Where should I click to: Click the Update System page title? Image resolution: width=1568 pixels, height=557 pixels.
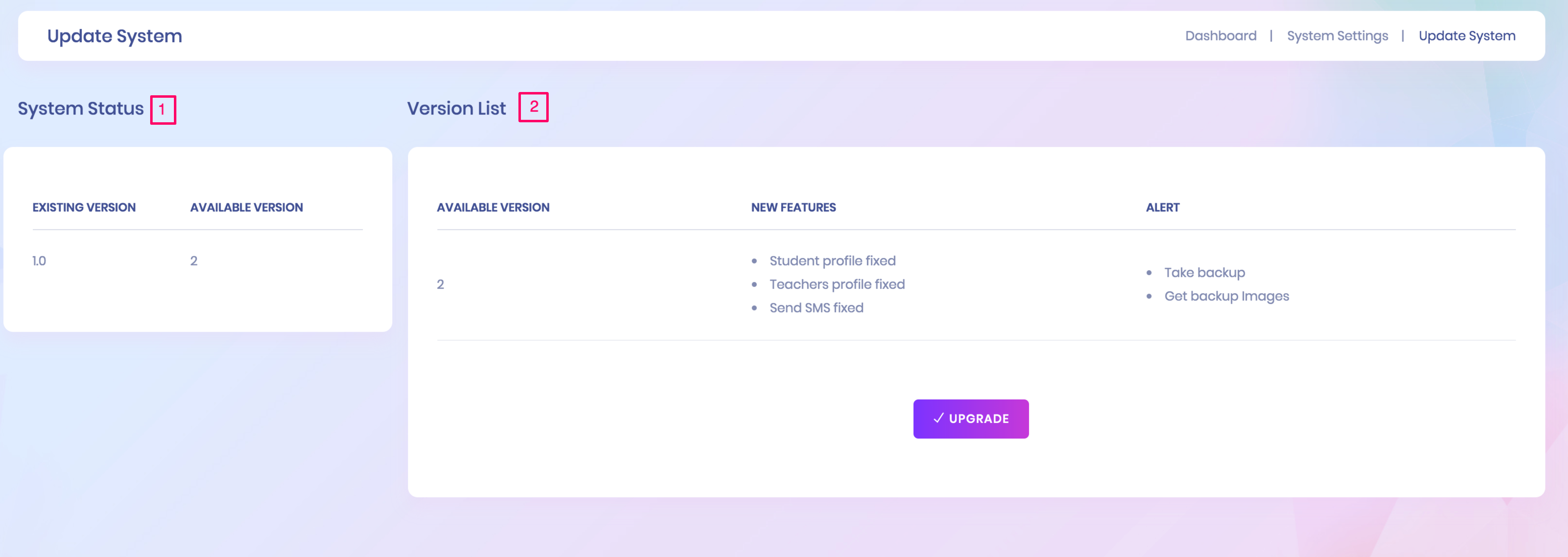pos(115,36)
